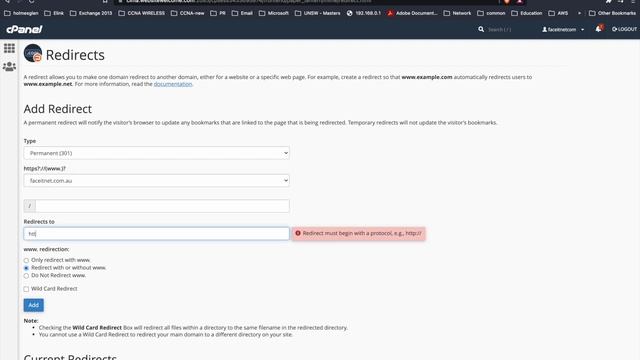Click the 'www. redirection:' label

pyautogui.click(x=46, y=249)
